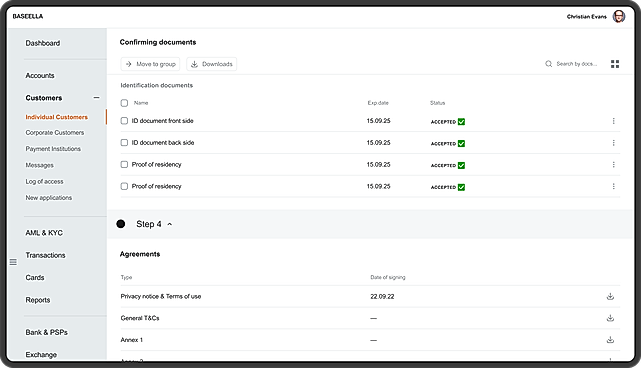Check ID document back side checkbox
The width and height of the screenshot is (641, 368).
point(124,142)
